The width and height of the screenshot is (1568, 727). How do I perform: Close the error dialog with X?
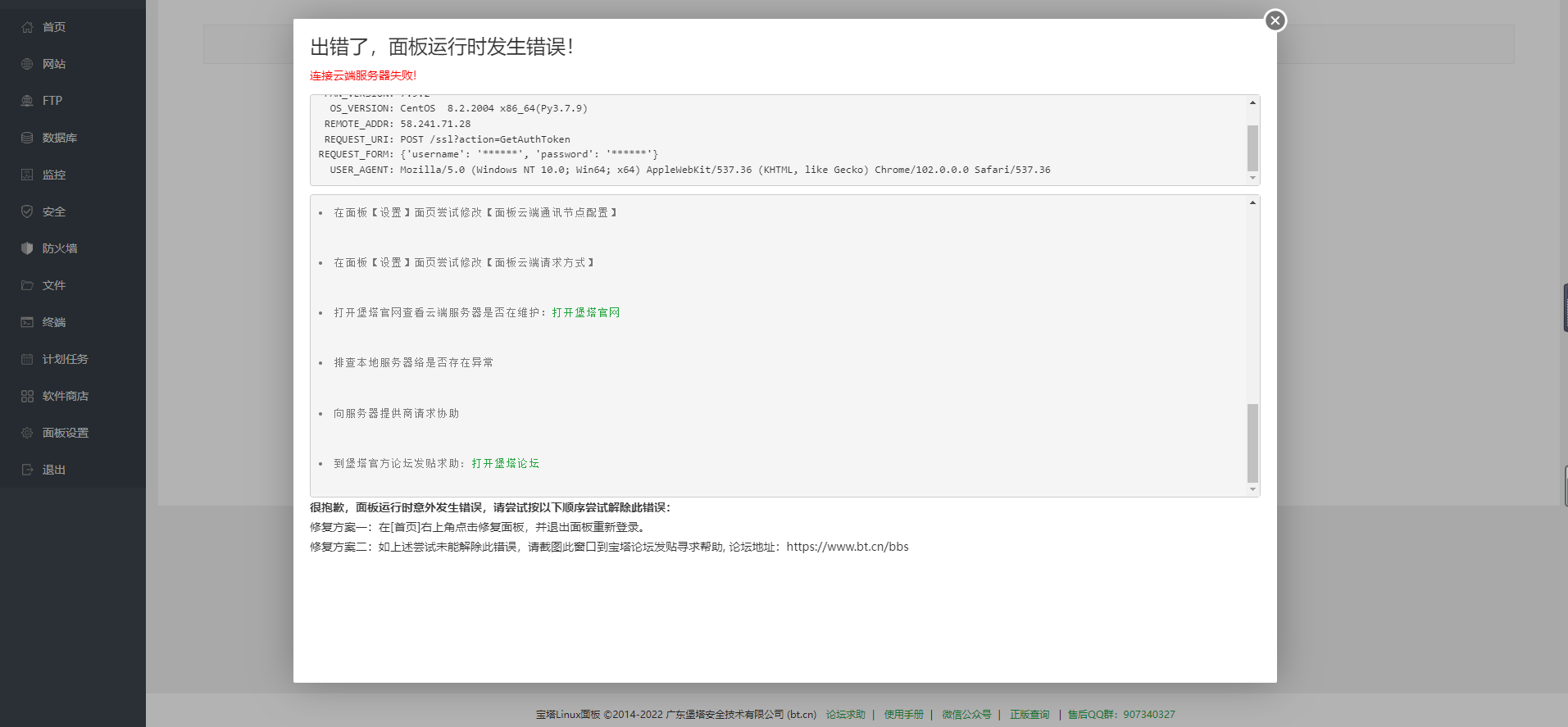coord(1275,20)
